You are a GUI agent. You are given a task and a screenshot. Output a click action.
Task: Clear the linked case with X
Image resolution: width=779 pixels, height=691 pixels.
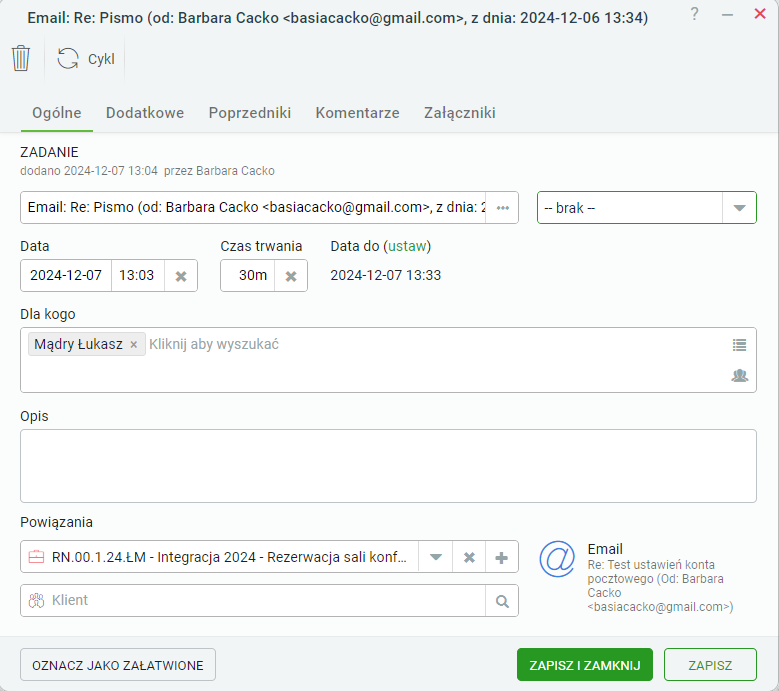(469, 557)
